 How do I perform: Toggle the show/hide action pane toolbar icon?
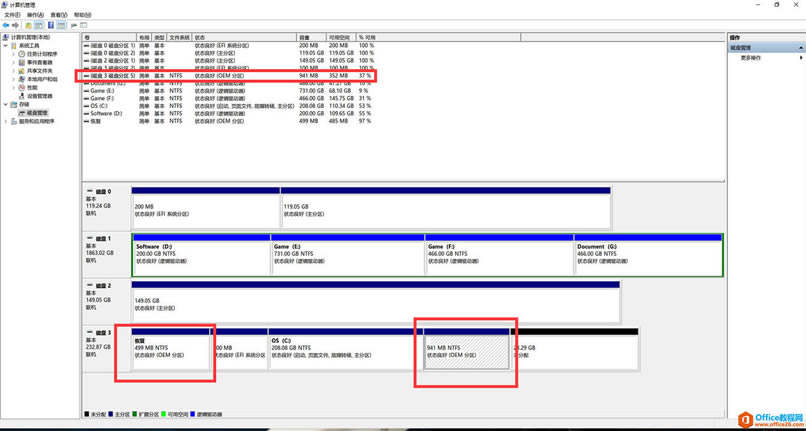(61, 25)
